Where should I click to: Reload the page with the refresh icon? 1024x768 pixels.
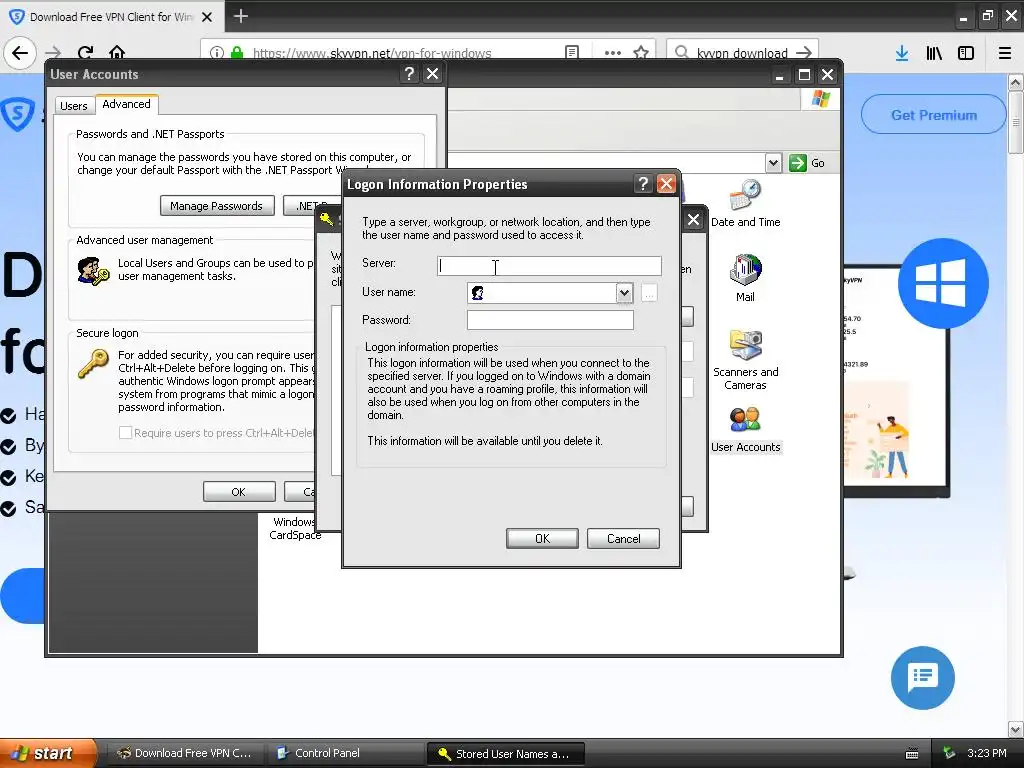pyautogui.click(x=86, y=53)
